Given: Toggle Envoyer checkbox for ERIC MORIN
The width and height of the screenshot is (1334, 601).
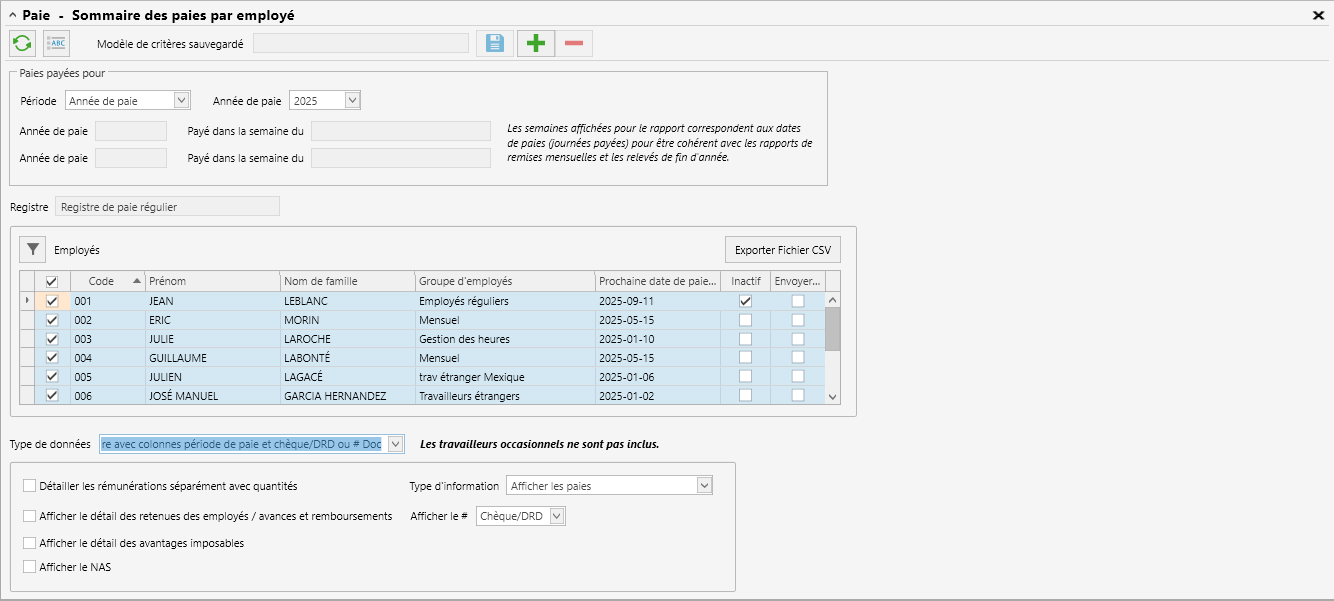Looking at the screenshot, I should coord(798,320).
